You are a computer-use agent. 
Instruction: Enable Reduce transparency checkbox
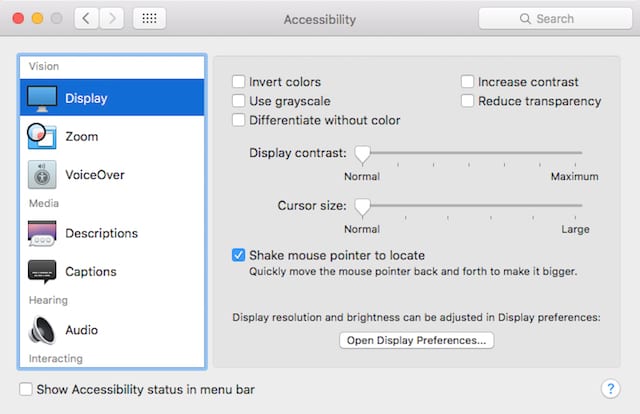click(468, 101)
